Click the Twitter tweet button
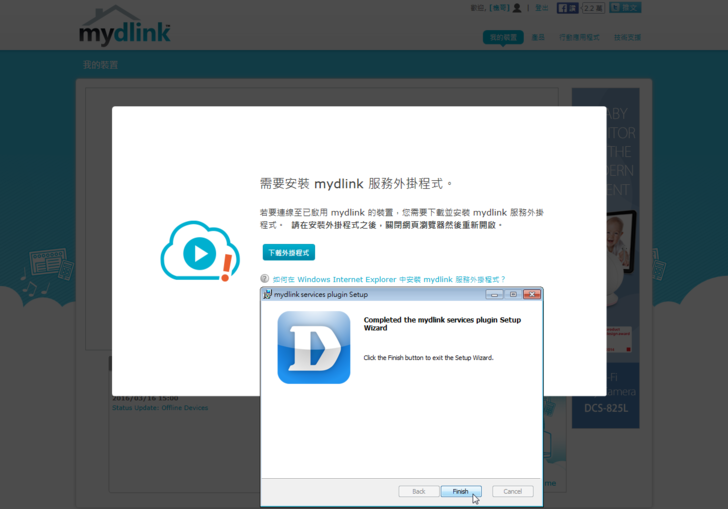Image resolution: width=728 pixels, height=509 pixels. (625, 7)
